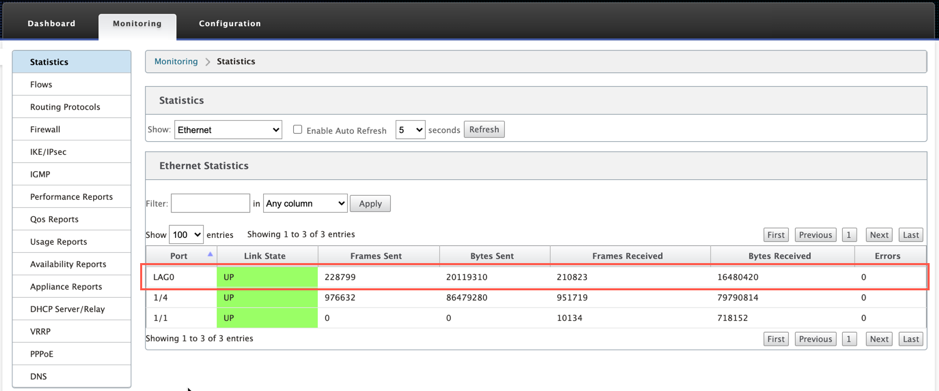Click top First pagination button
Image resolution: width=939 pixels, height=391 pixels.
(776, 235)
